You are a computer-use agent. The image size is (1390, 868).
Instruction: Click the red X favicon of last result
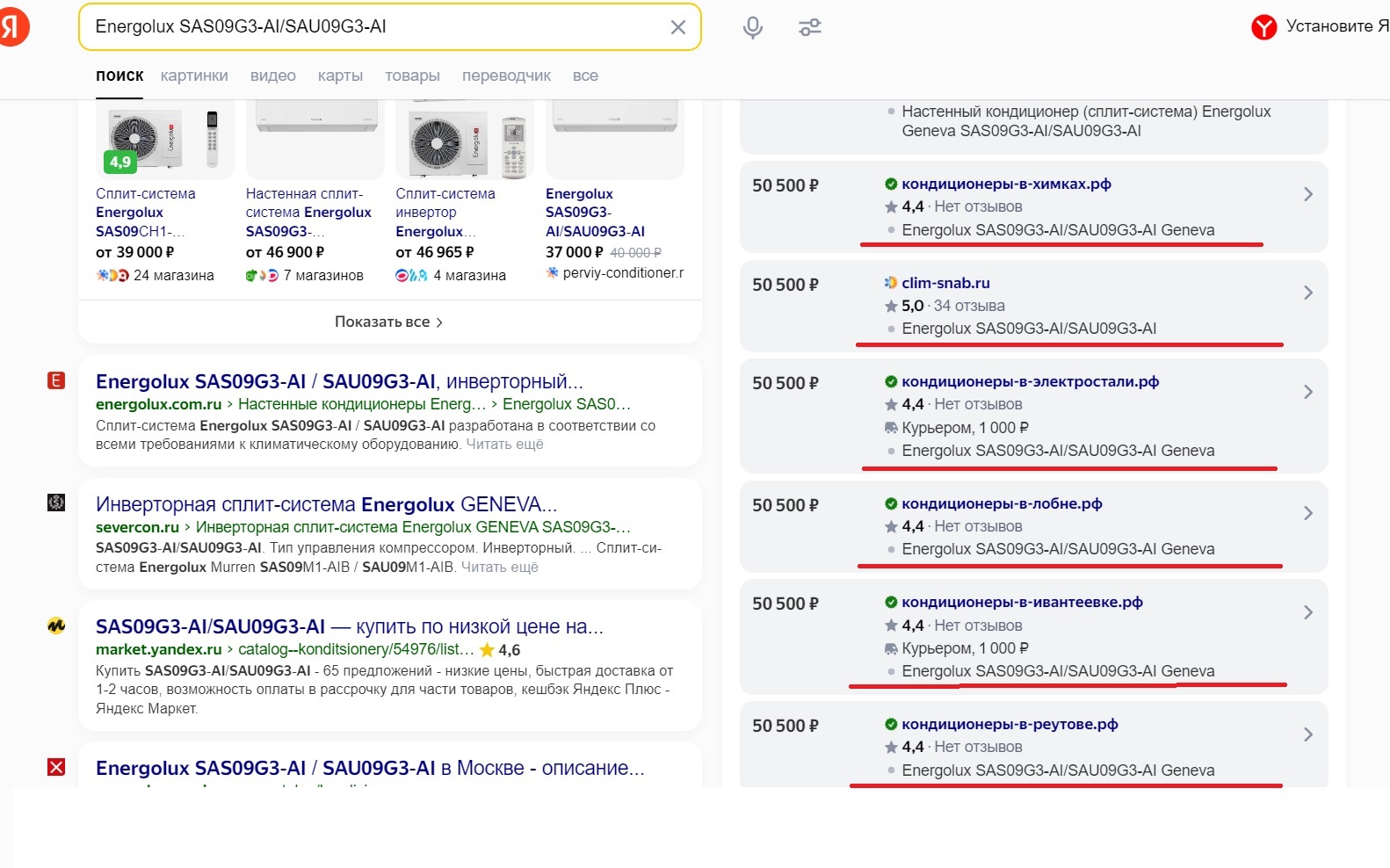tap(56, 767)
